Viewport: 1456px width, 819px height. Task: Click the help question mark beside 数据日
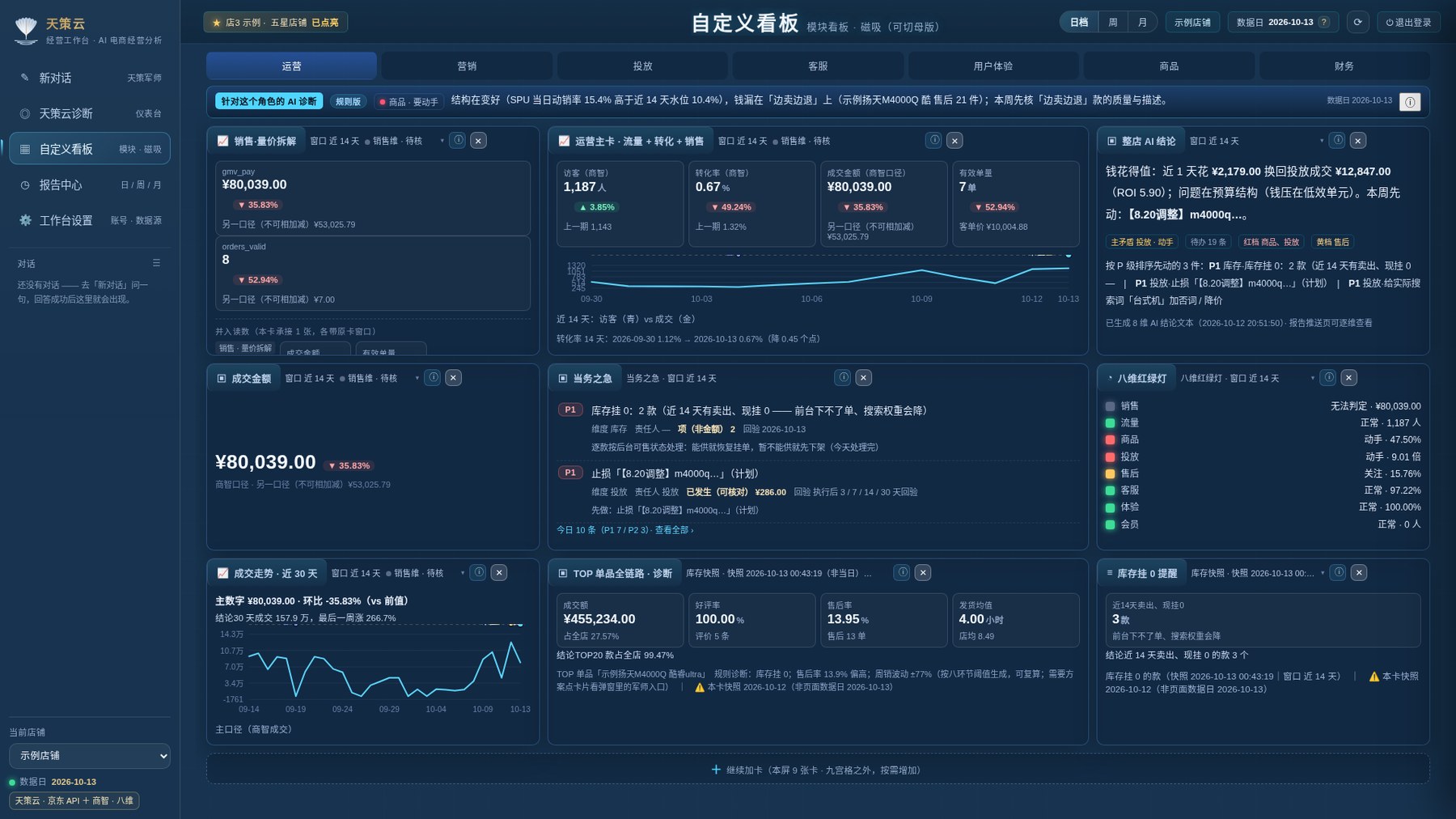point(1324,22)
